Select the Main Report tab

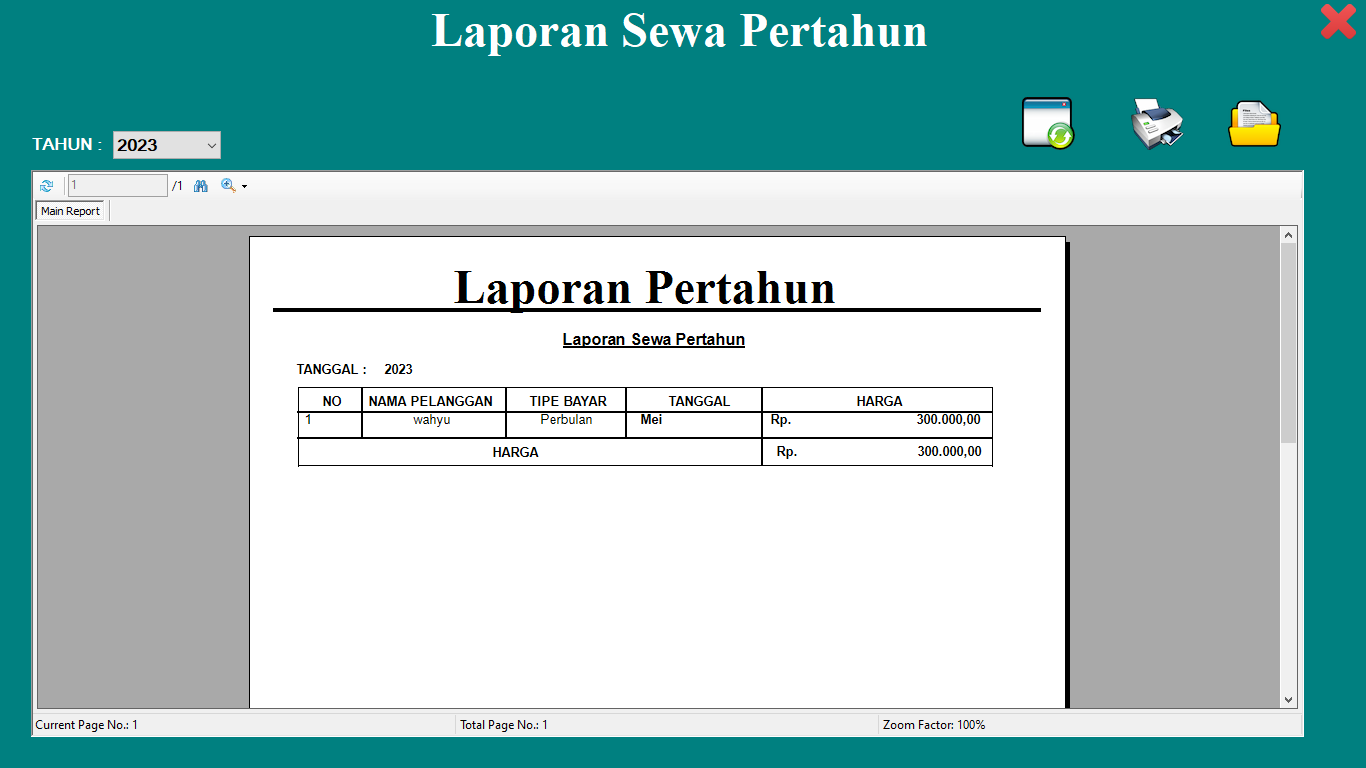[x=70, y=211]
